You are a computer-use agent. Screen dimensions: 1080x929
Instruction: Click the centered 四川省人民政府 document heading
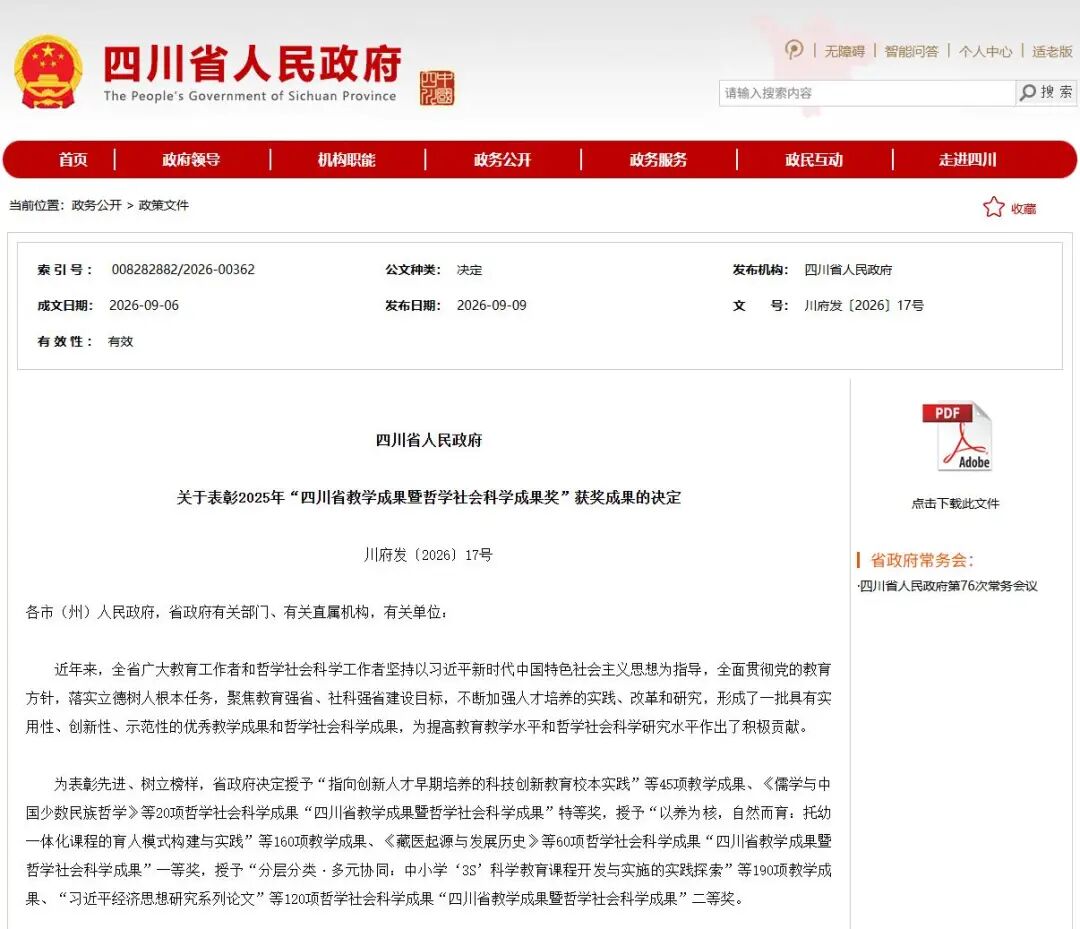click(x=428, y=440)
